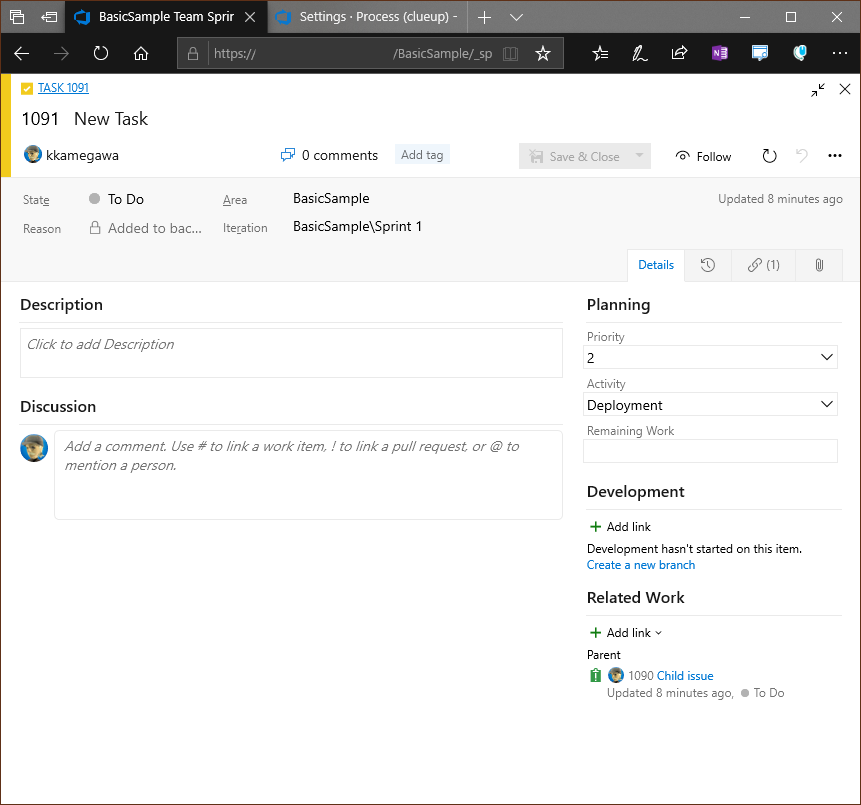Viewport: 861px width, 805px height.
Task: Click the set tabs aside icon
Action: pyautogui.click(x=49, y=17)
